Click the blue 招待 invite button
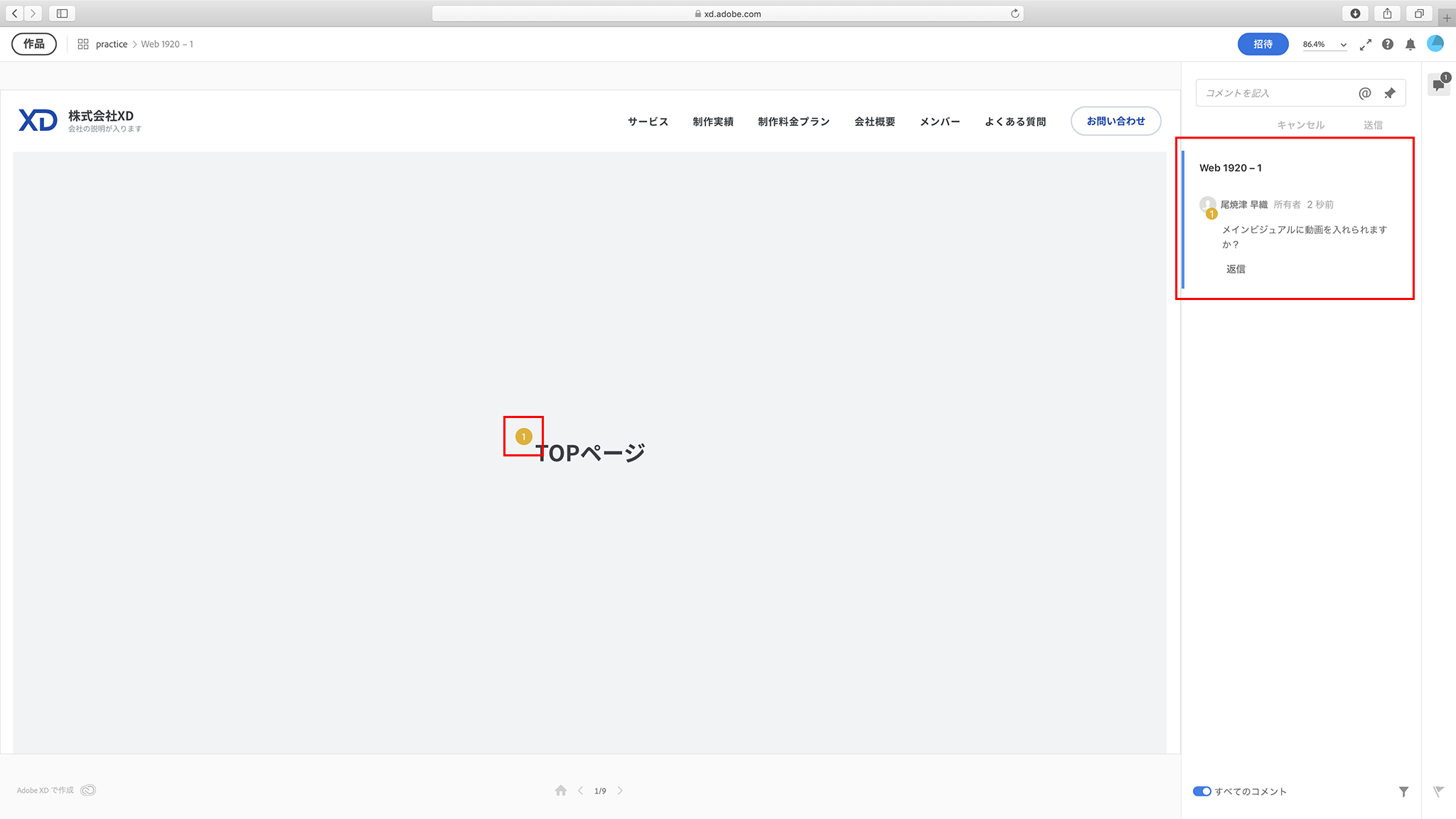 click(x=1263, y=44)
